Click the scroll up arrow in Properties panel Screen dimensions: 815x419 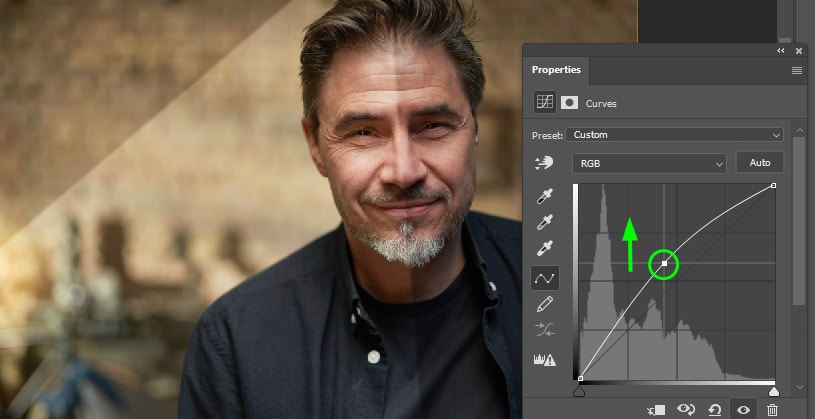pos(799,129)
